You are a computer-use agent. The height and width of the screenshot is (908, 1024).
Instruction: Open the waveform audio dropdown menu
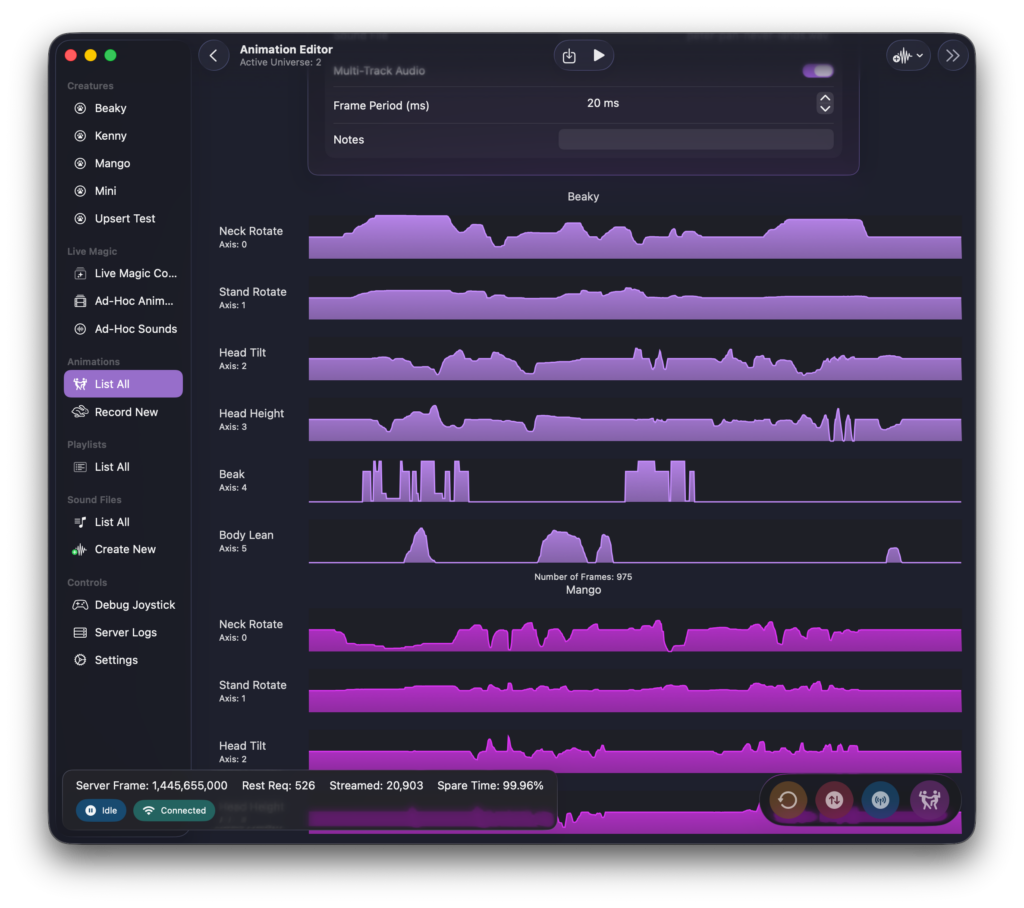click(x=908, y=56)
